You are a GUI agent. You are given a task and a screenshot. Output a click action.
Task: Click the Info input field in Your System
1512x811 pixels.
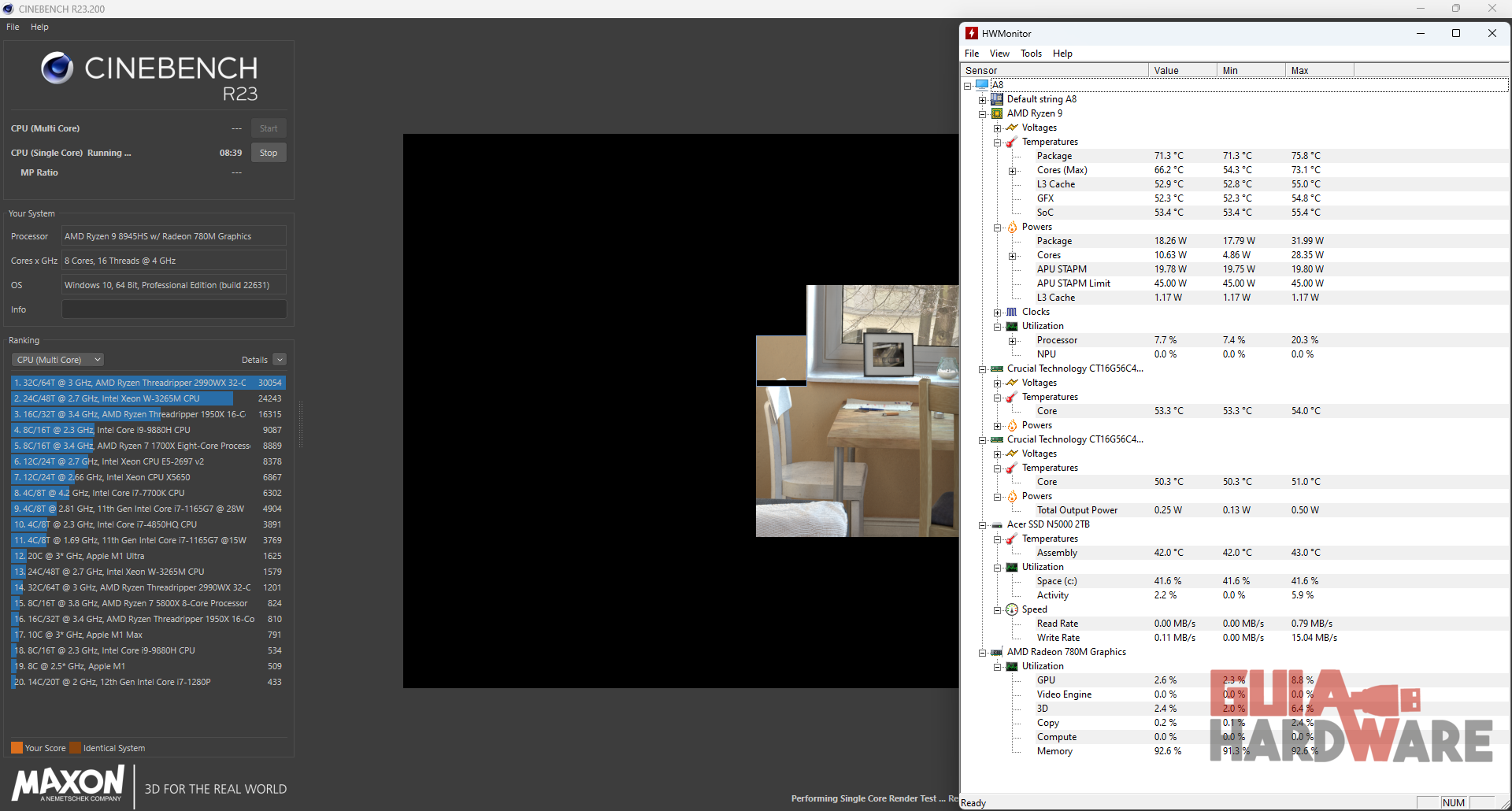[x=174, y=309]
